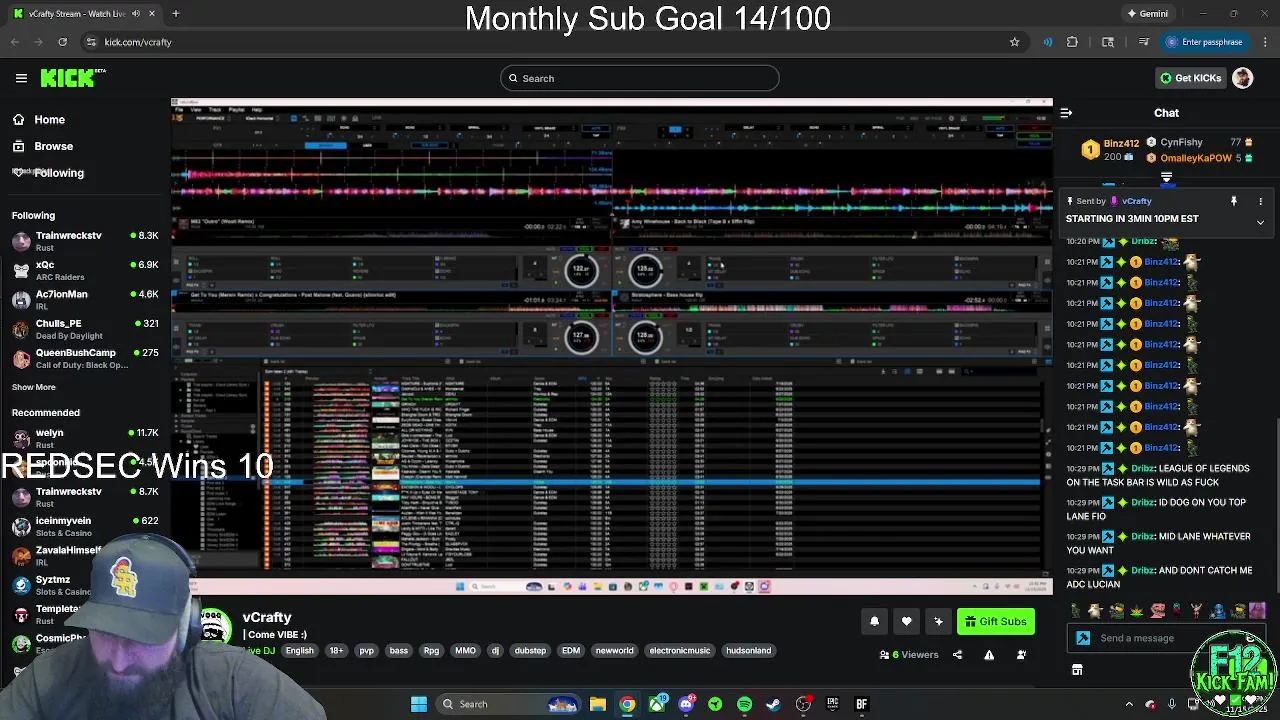This screenshot has width=1280, height=720.
Task: Open Spotify from the taskbar
Action: (x=744, y=704)
